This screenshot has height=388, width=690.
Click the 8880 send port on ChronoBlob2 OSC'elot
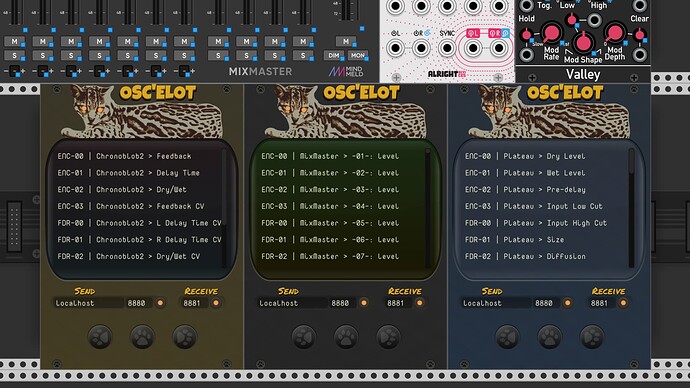coord(139,303)
